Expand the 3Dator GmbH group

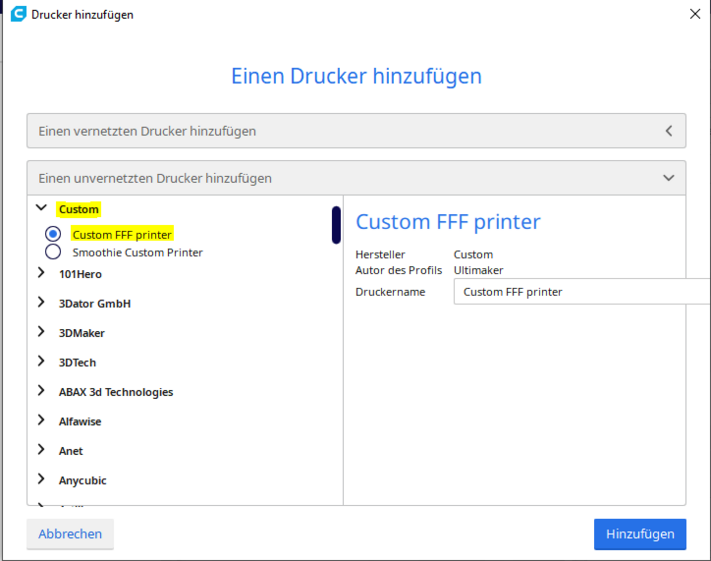click(41, 303)
